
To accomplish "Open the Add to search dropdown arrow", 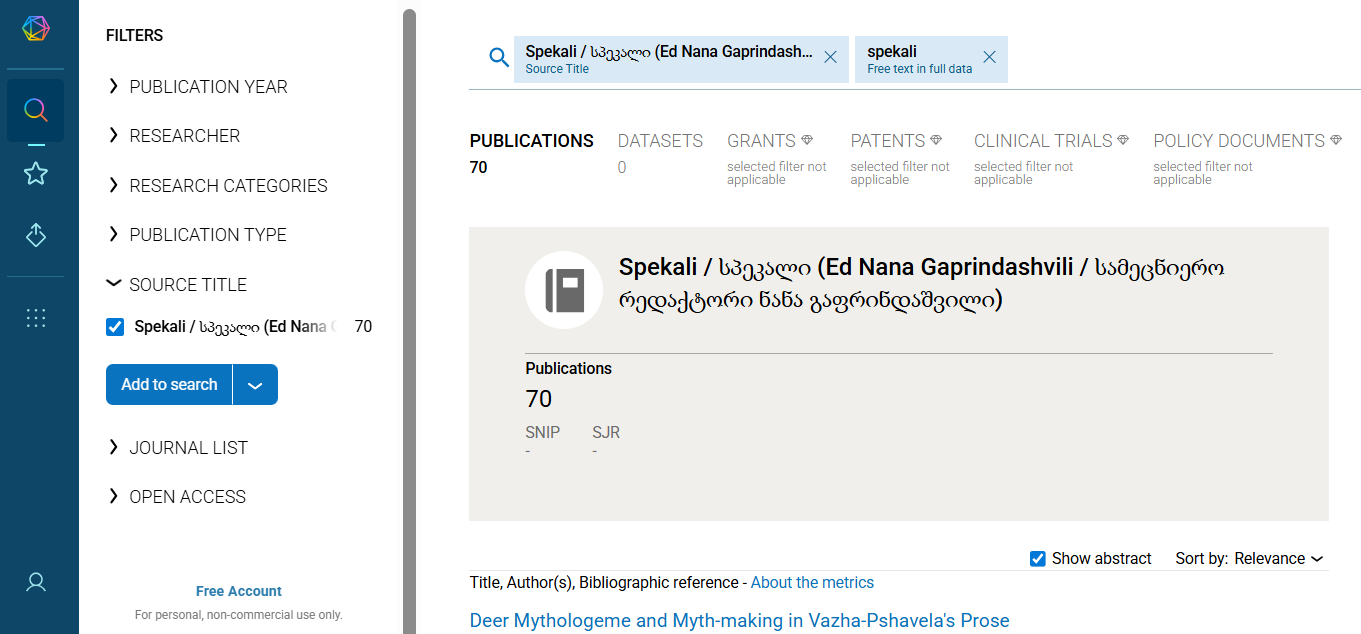I will [x=255, y=385].
